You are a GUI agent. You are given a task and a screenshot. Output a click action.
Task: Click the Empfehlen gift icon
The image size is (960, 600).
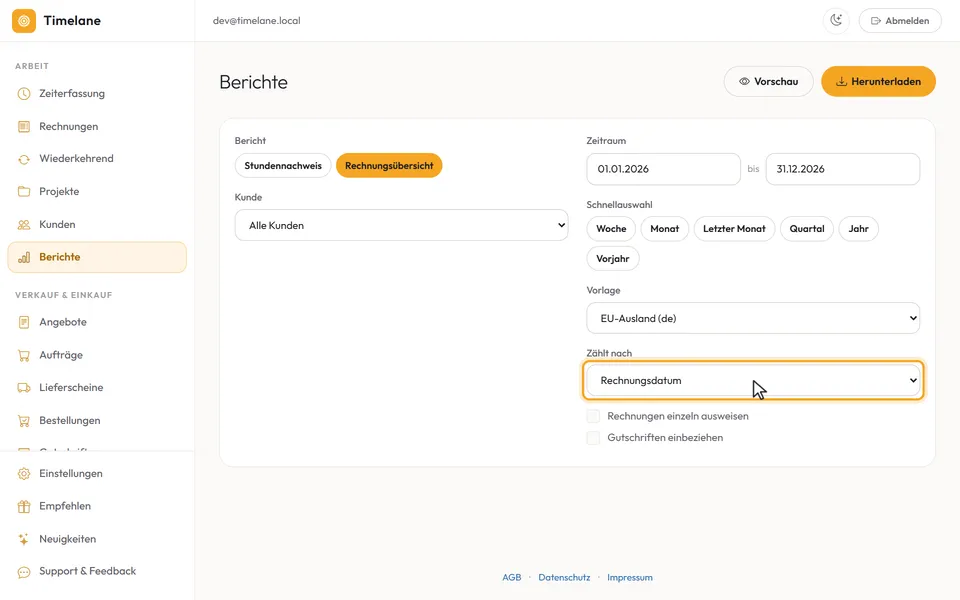(x=24, y=506)
